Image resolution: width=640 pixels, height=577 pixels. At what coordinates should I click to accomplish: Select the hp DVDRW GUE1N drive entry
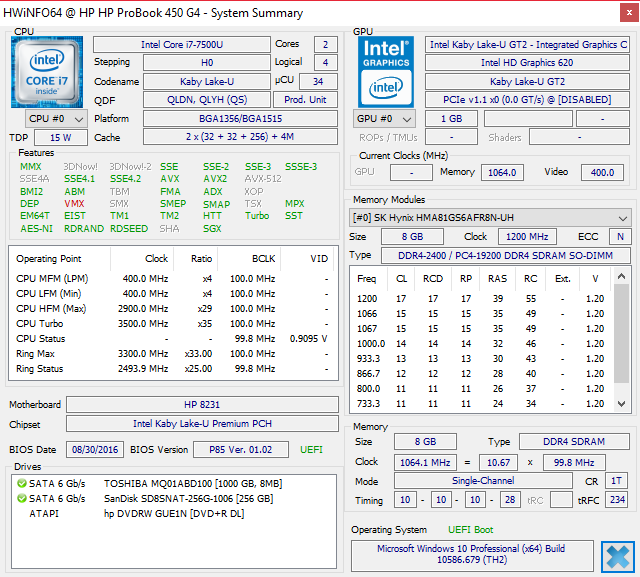[x=174, y=513]
